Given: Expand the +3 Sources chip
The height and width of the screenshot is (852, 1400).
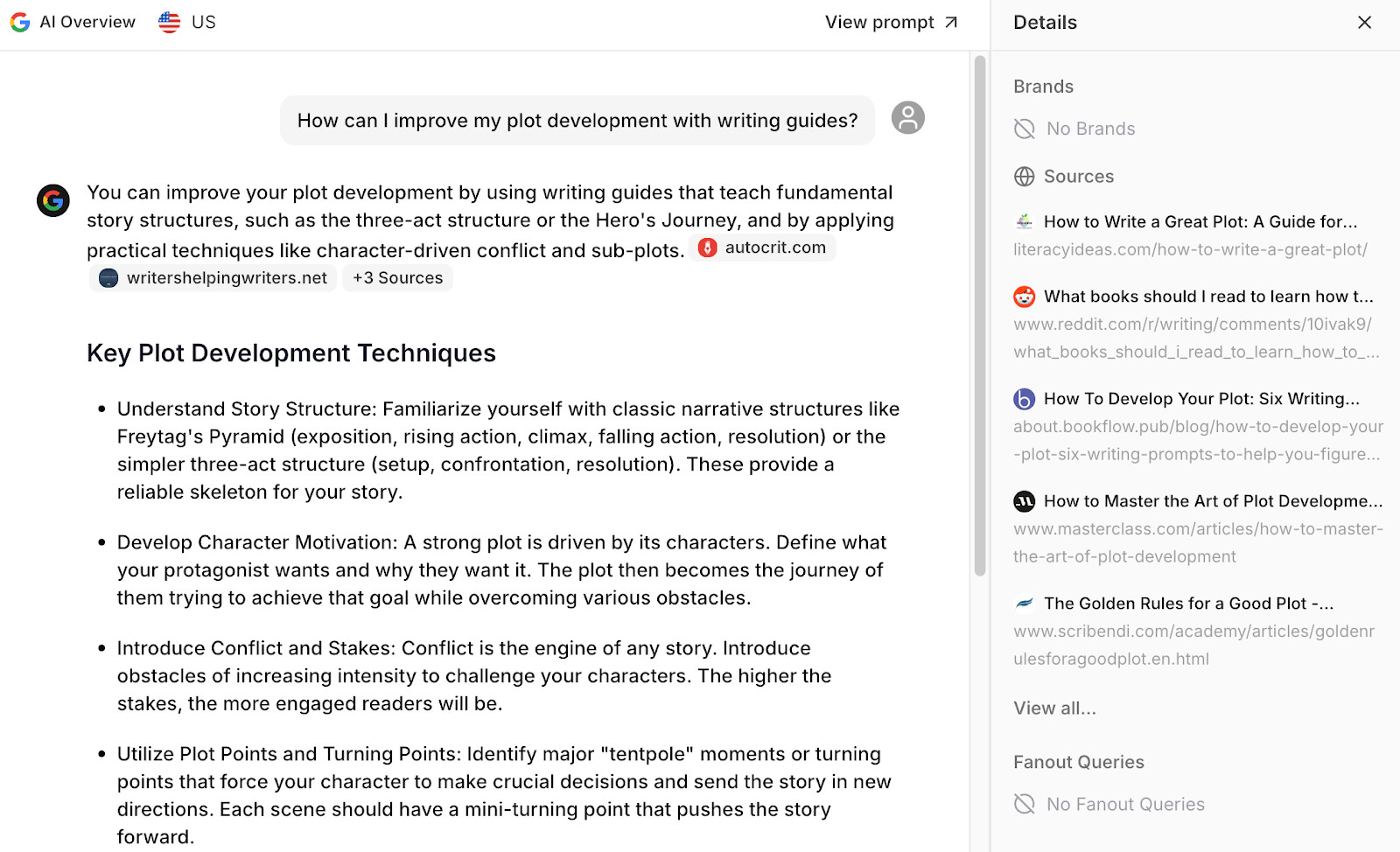Looking at the screenshot, I should coord(397,278).
